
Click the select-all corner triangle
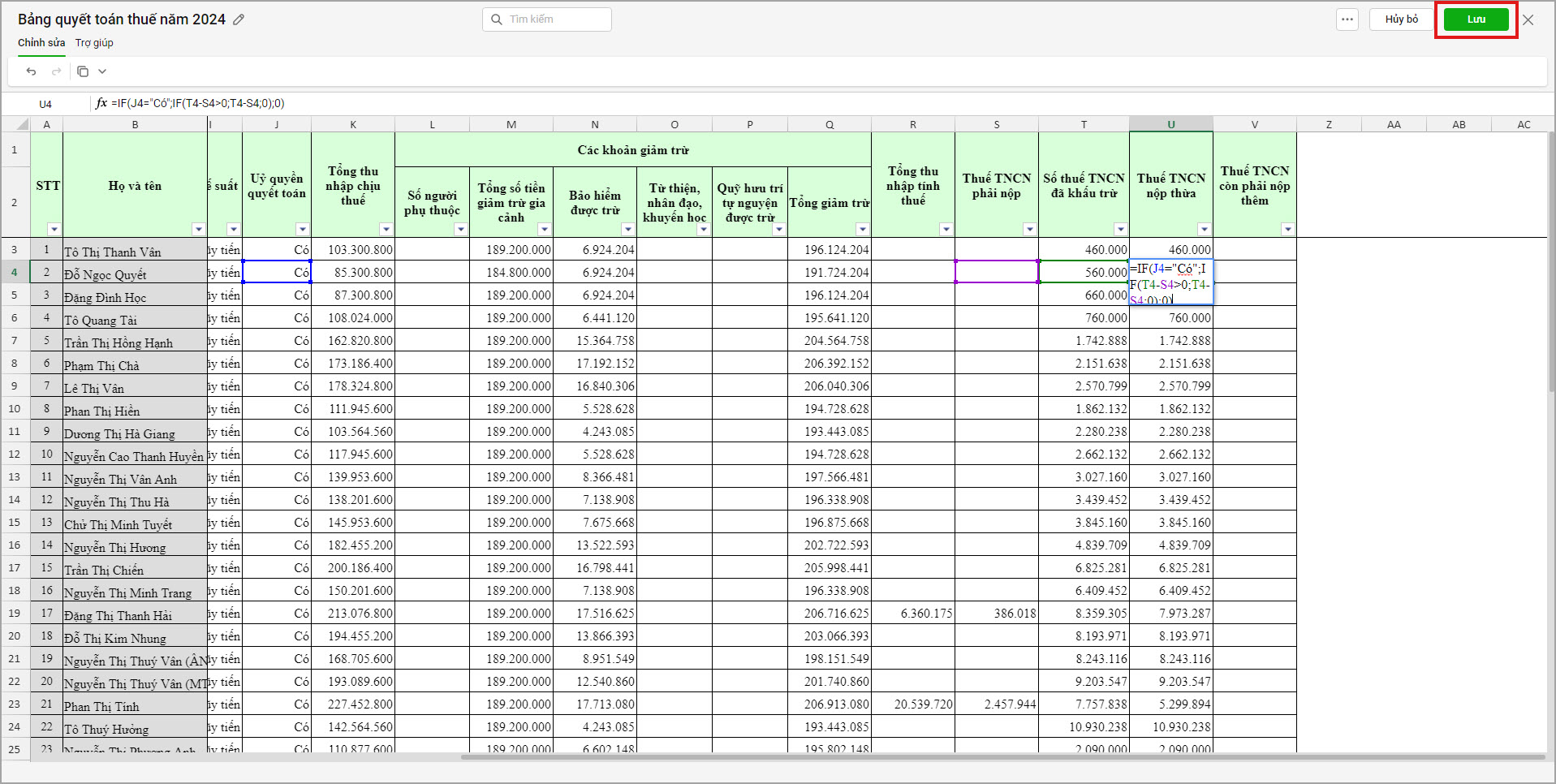tap(23, 124)
